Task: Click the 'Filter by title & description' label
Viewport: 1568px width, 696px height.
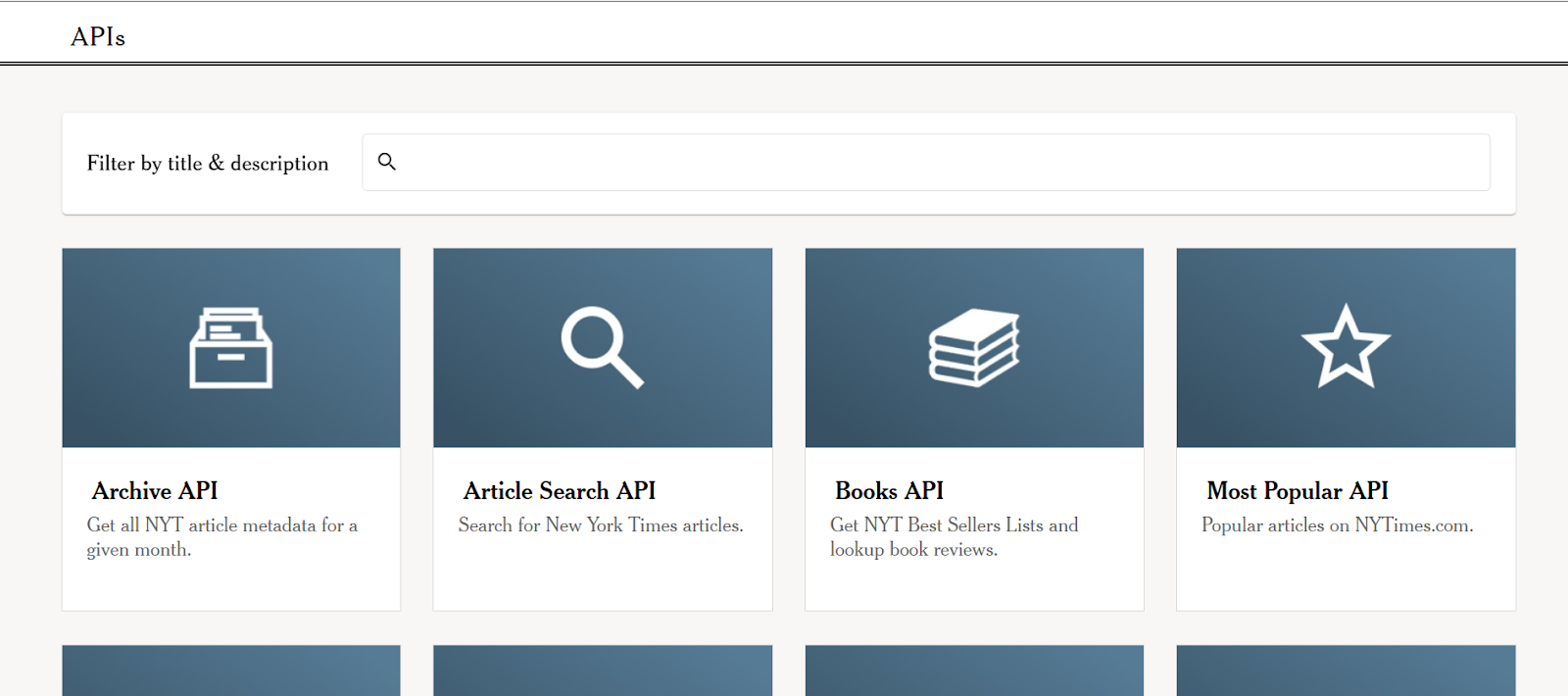Action: pos(208,163)
